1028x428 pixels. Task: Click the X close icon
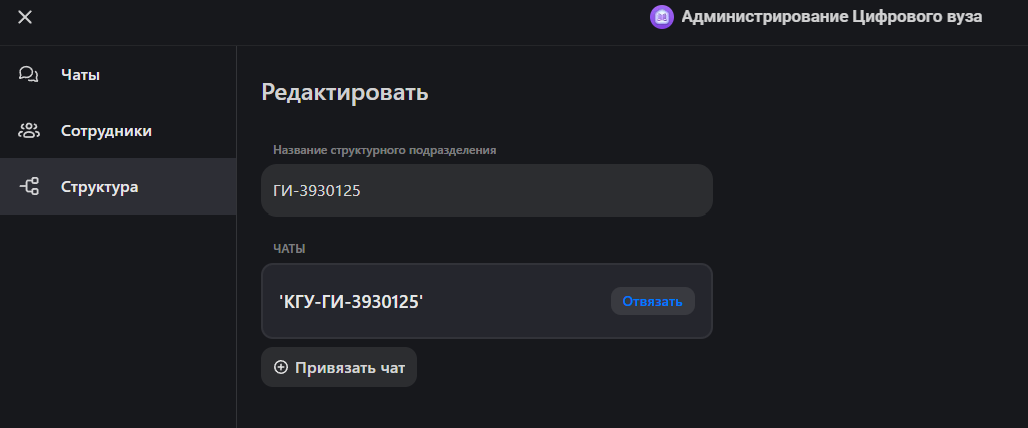click(x=25, y=17)
